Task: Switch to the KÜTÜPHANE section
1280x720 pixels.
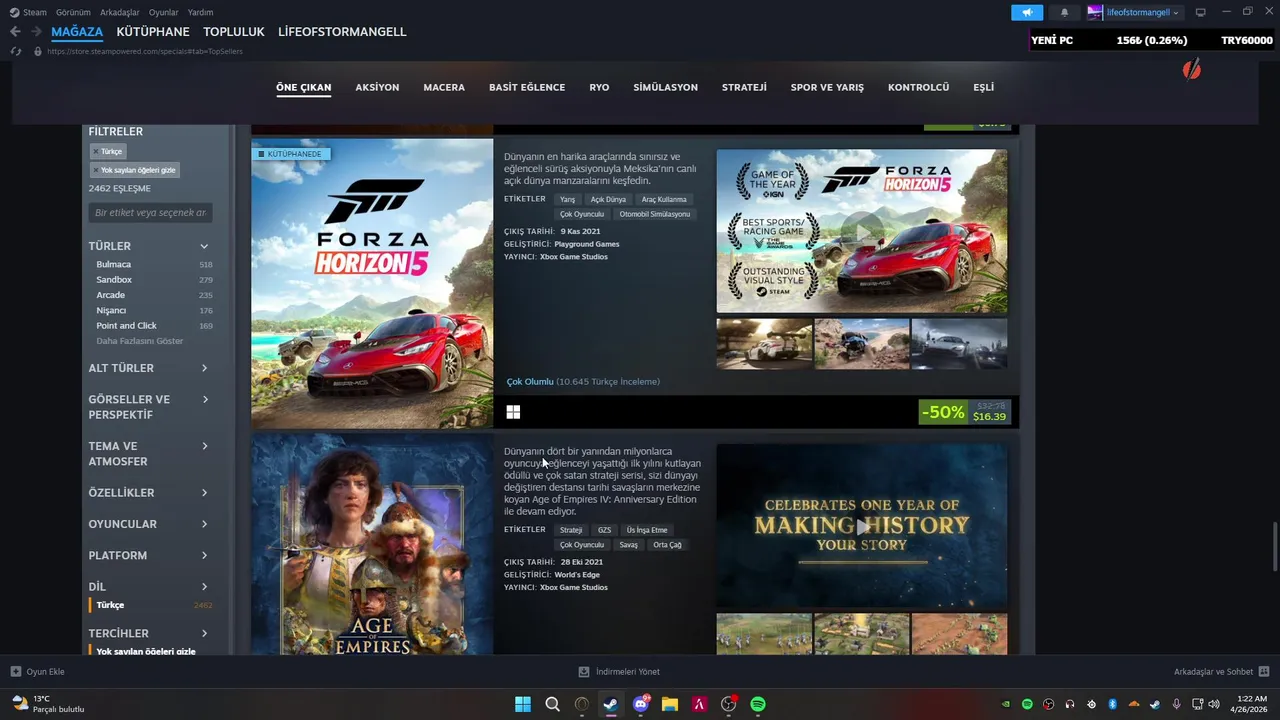Action: tap(153, 32)
